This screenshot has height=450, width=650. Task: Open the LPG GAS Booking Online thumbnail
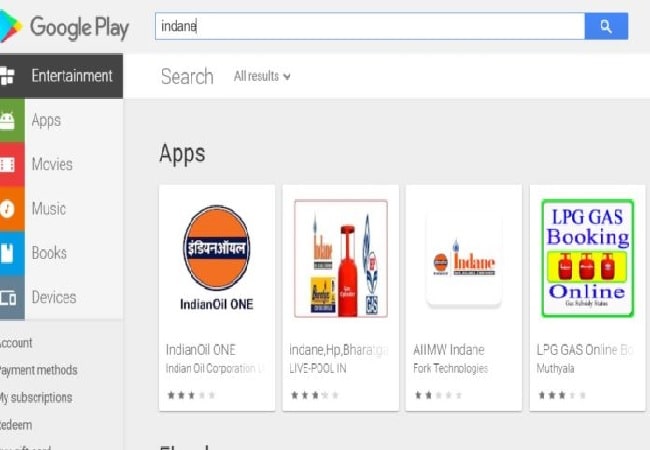pyautogui.click(x=586, y=257)
